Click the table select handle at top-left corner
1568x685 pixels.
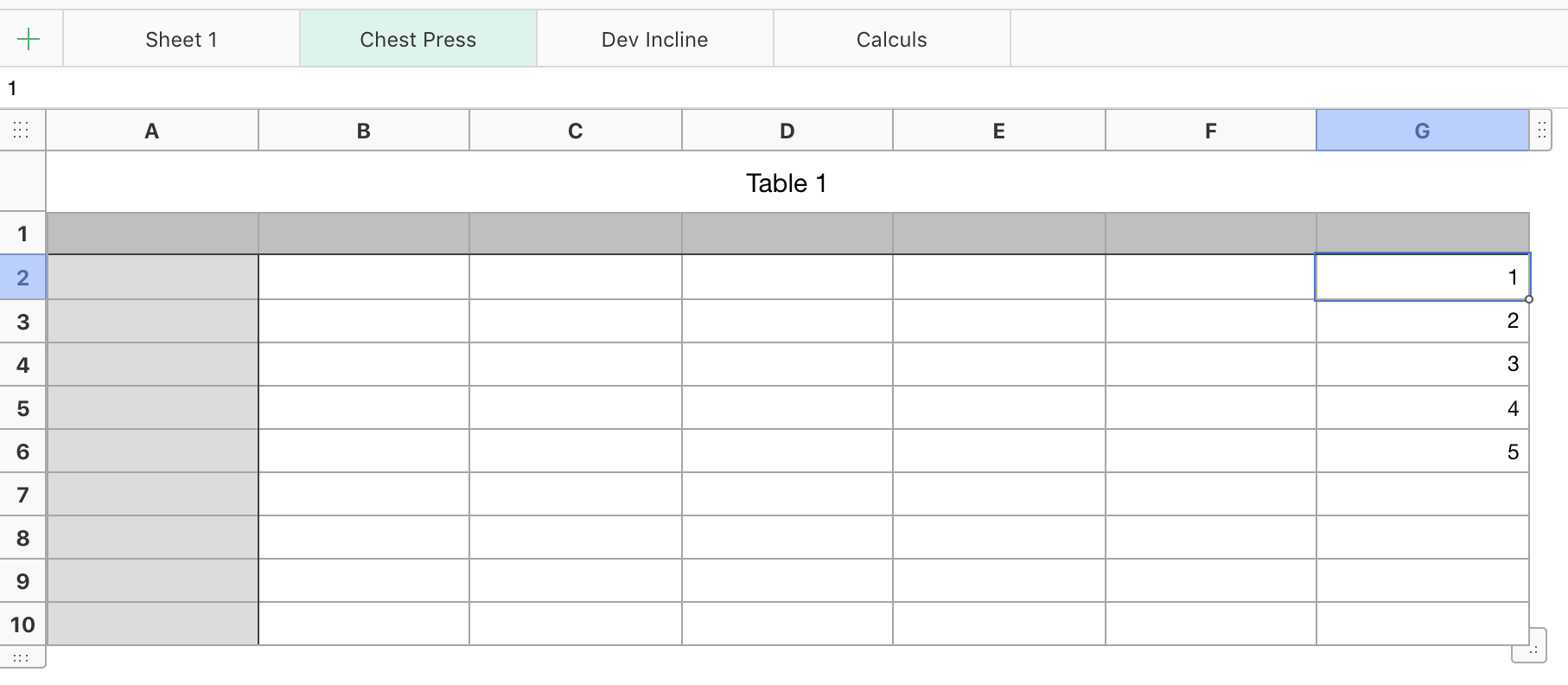[22, 130]
